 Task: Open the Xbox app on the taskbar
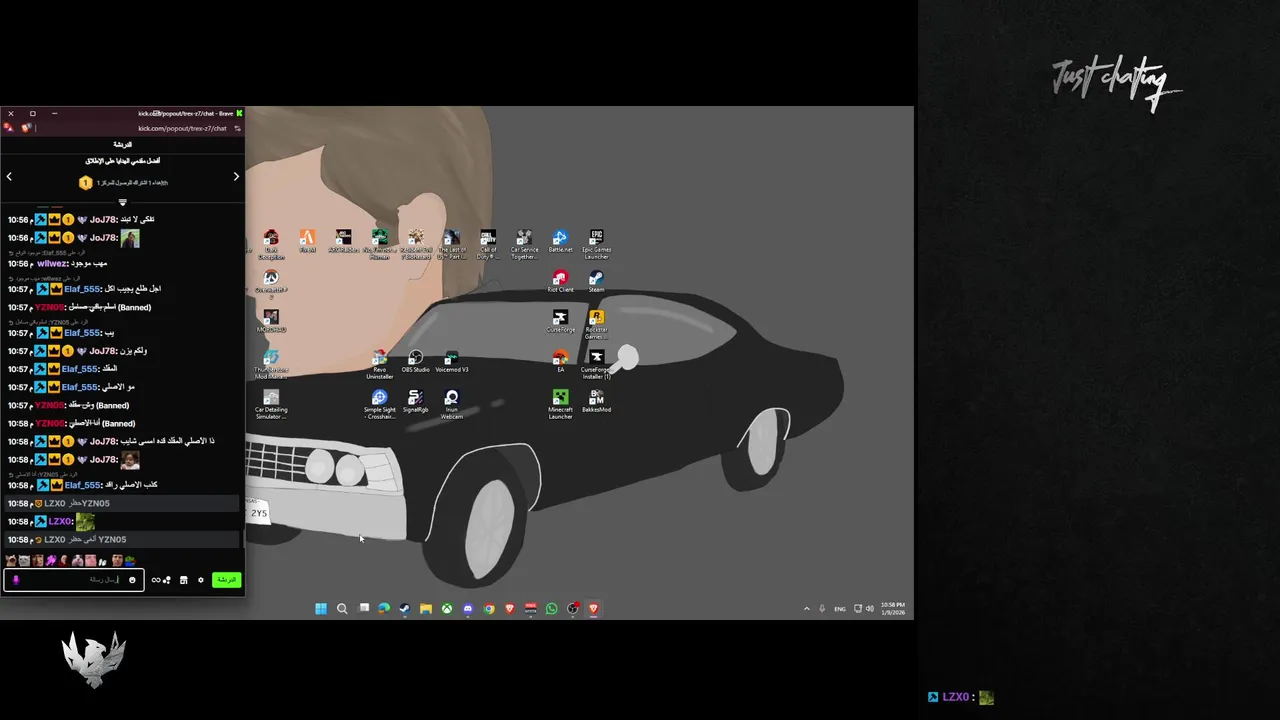(447, 608)
